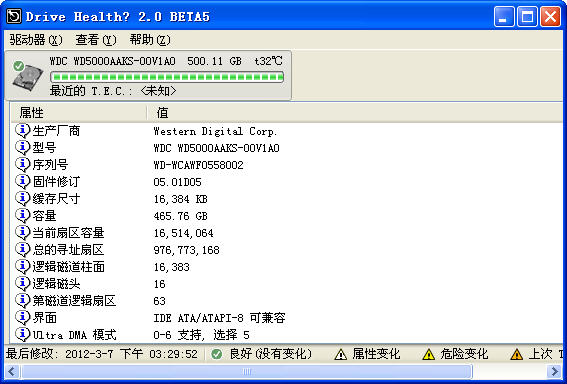Image resolution: width=567 pixels, height=384 pixels.
Task: Click the green drive health progress bar
Action: pyautogui.click(x=167, y=77)
